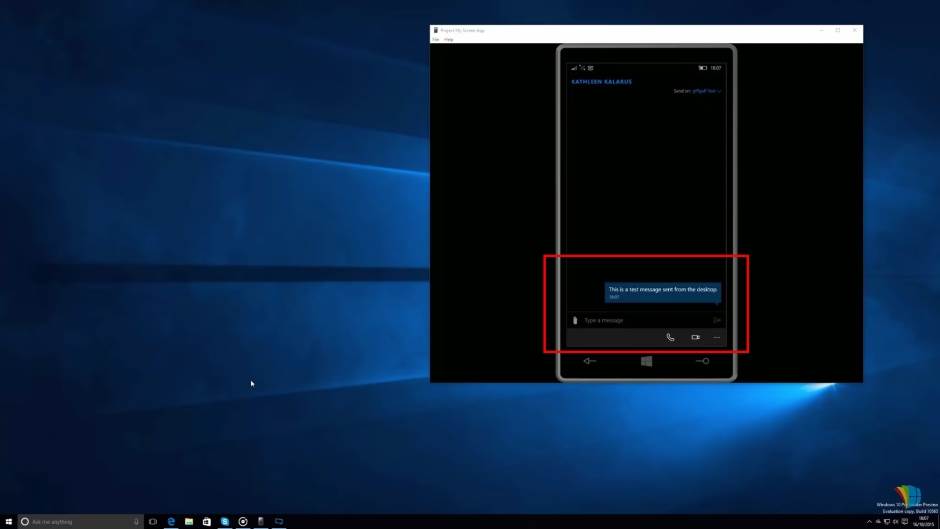Expand the 'Send on' SIM selector dropdown
Screen dimensions: 940x529
click(704, 91)
